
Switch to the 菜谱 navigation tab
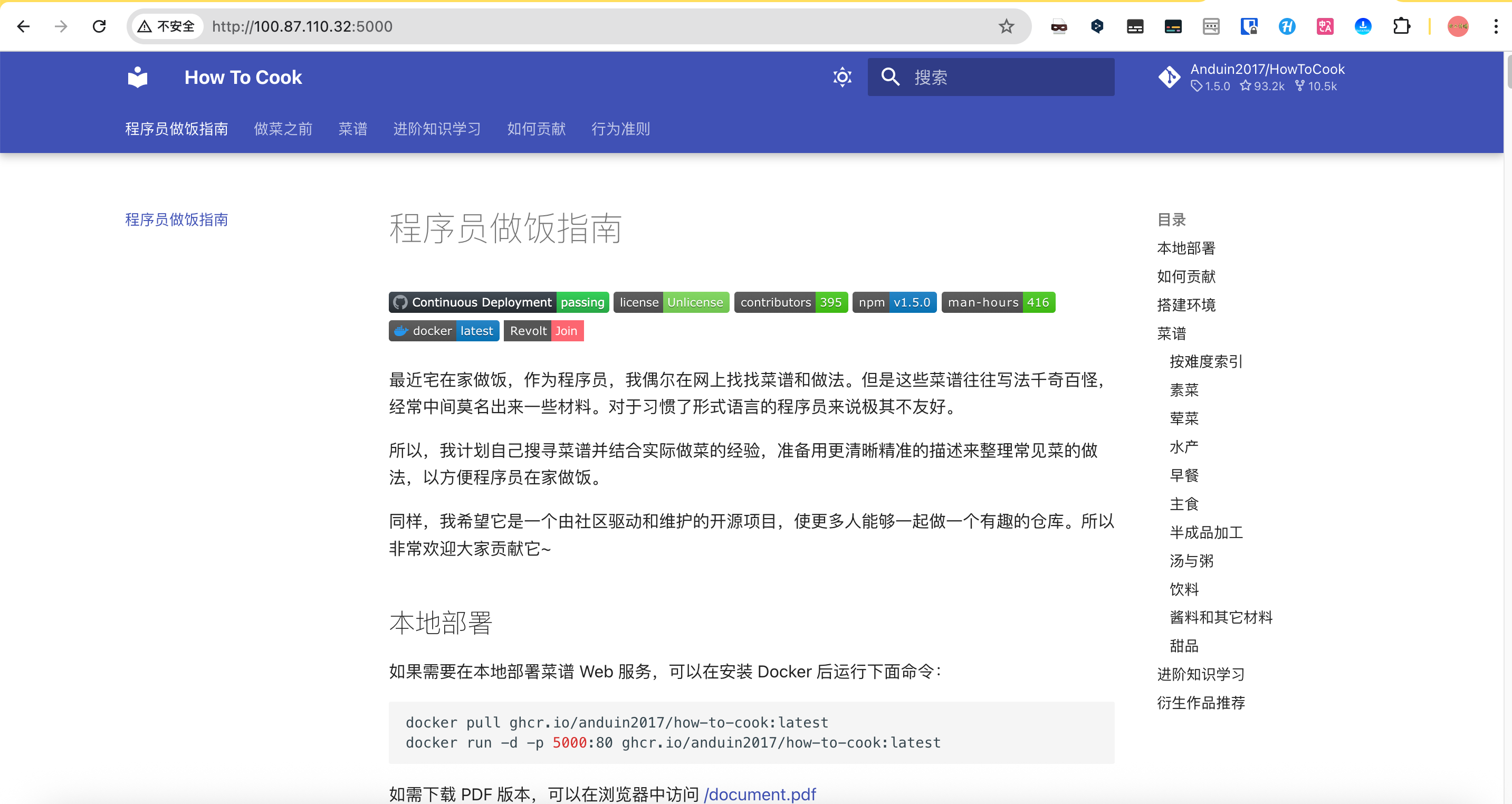353,129
